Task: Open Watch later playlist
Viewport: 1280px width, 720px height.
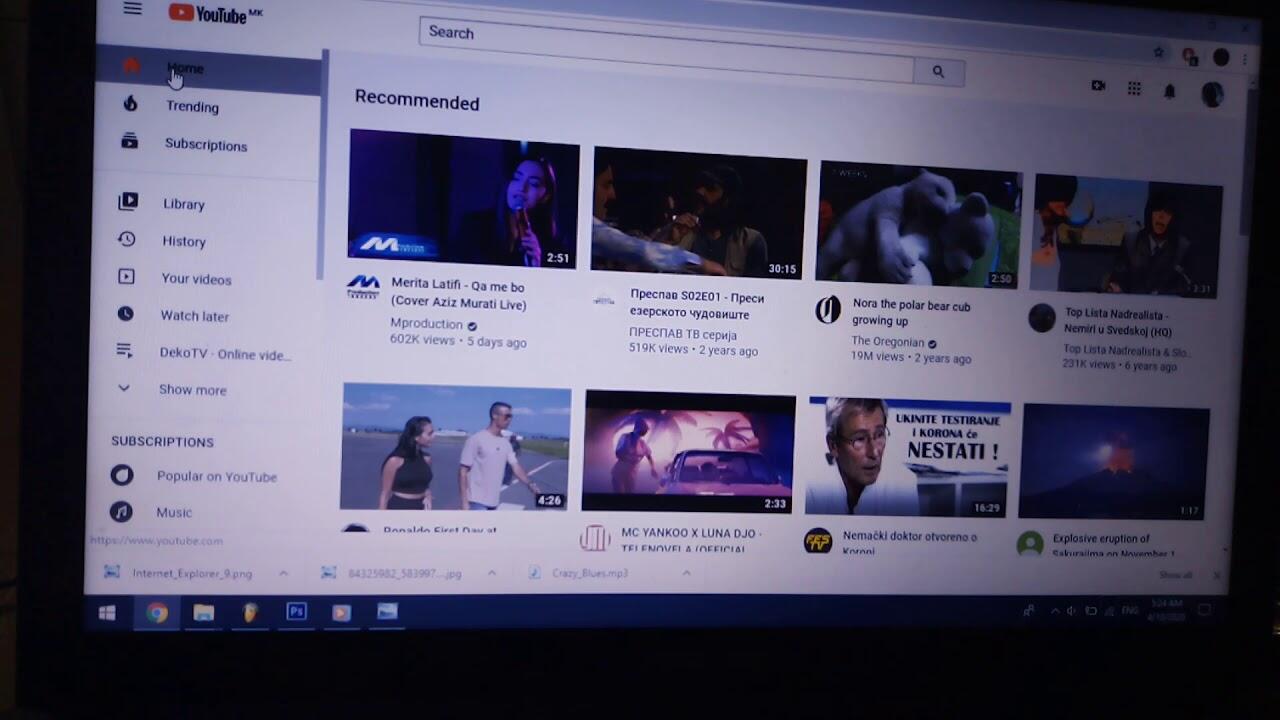Action: click(x=194, y=316)
